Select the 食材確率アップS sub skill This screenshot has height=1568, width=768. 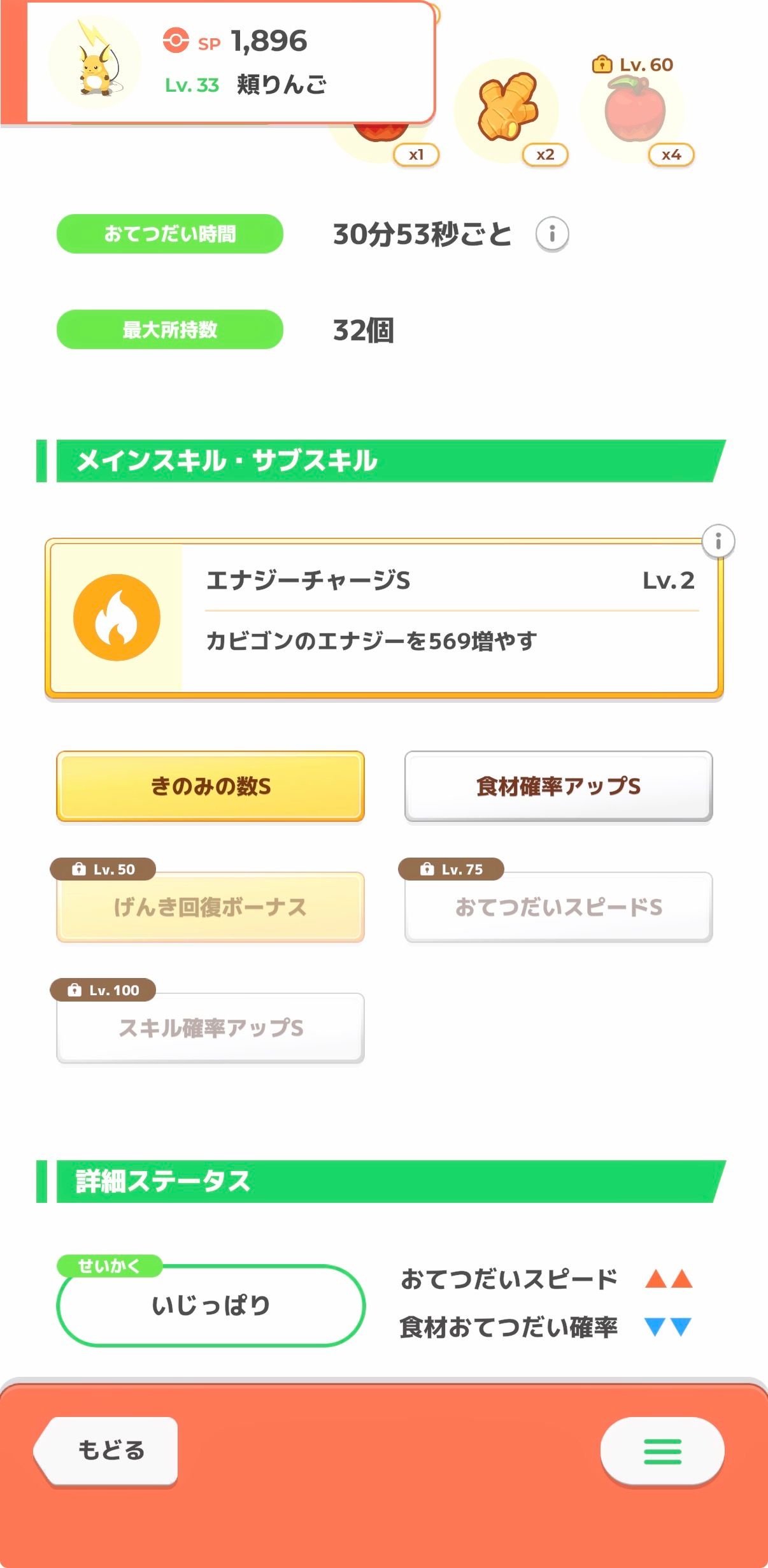tap(558, 786)
